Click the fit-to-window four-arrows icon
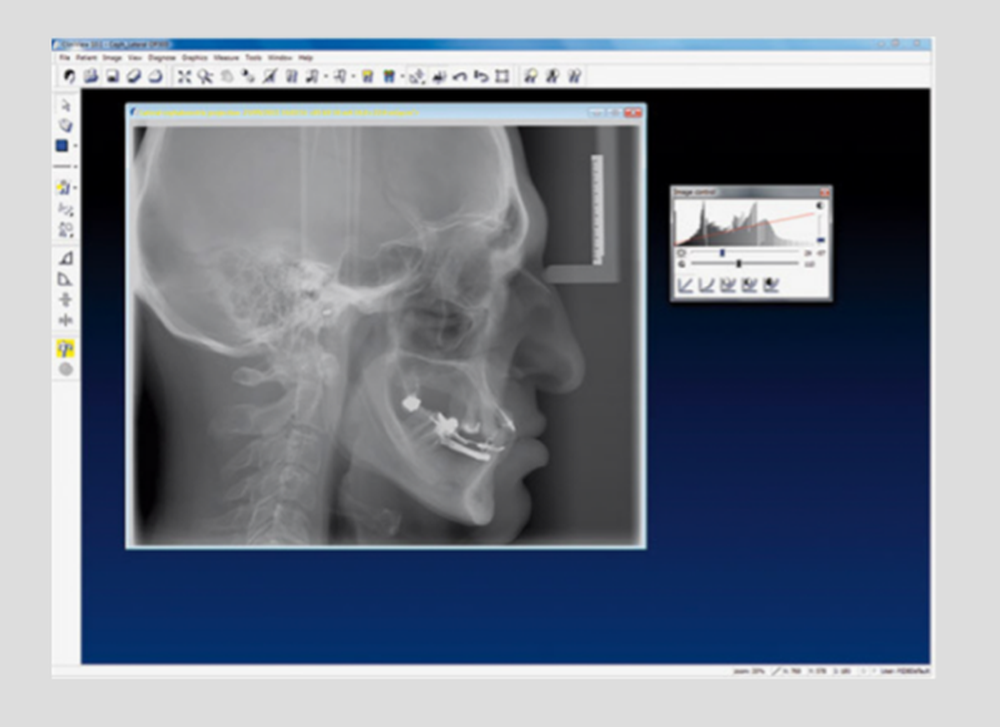1000x727 pixels. tap(184, 77)
